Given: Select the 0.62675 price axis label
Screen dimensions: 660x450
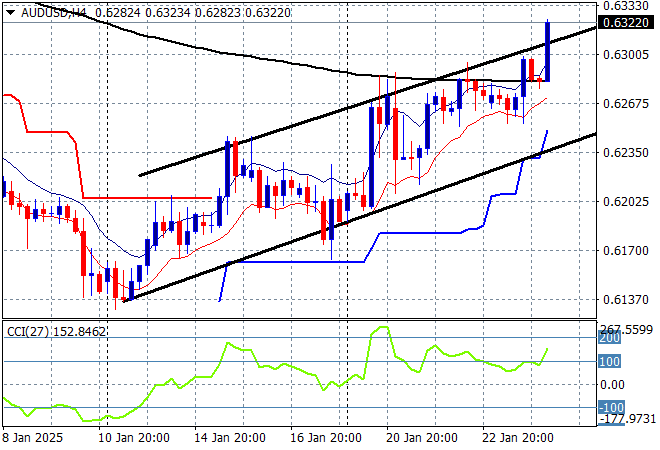Looking at the screenshot, I should click(x=626, y=104).
